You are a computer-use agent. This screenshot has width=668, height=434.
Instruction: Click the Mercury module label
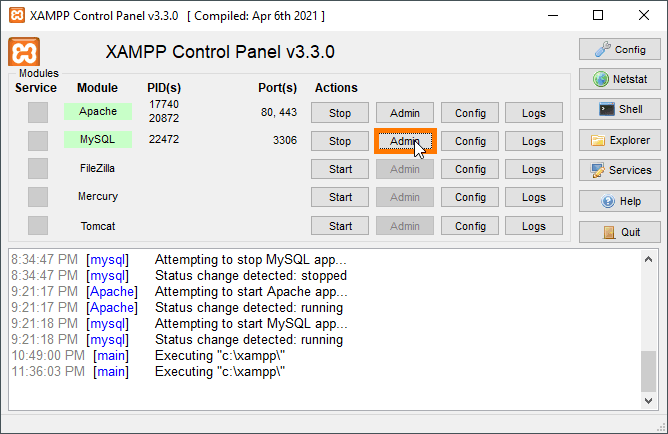tap(98, 196)
